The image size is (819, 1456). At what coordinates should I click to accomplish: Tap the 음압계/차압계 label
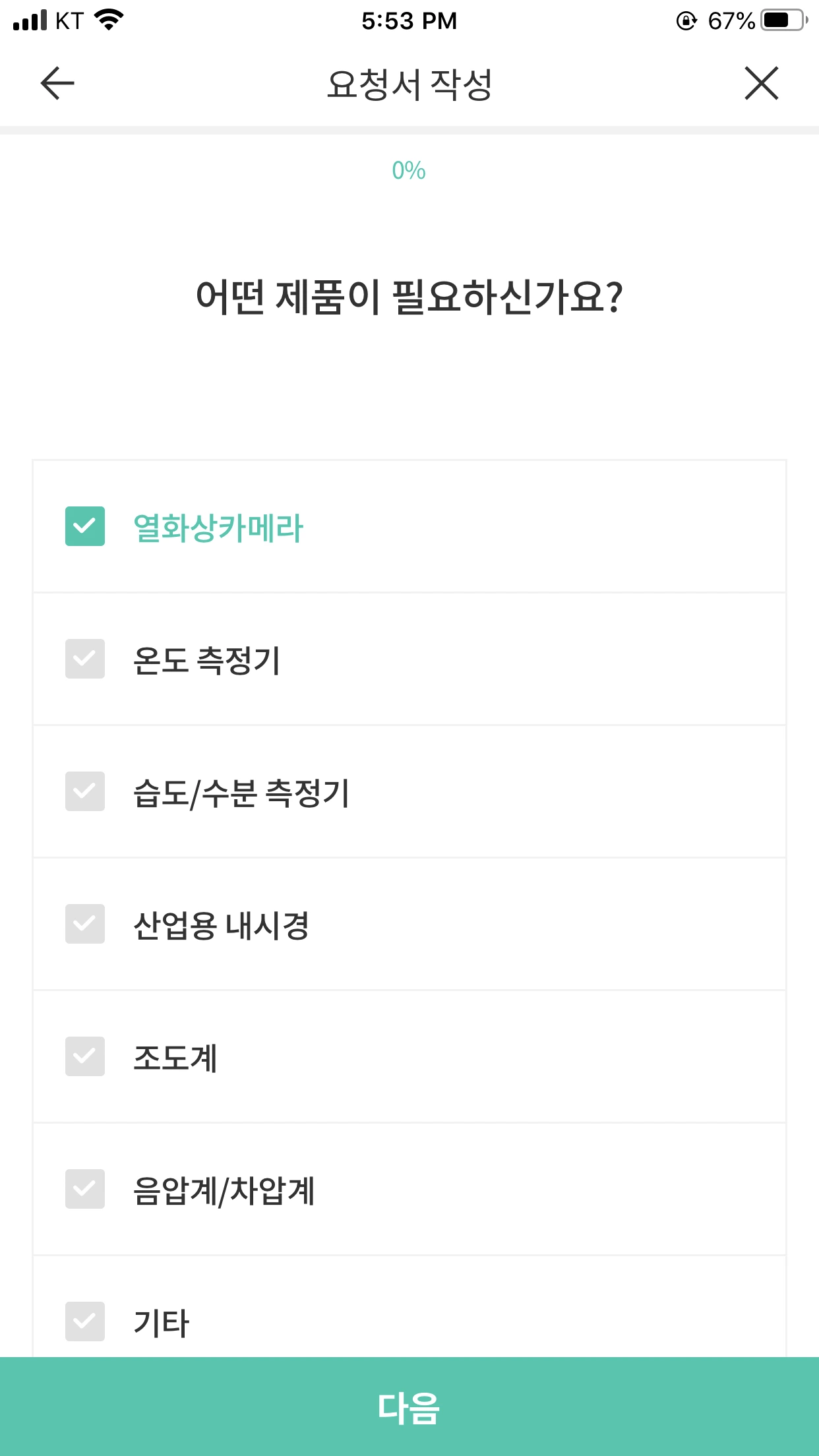click(224, 1190)
